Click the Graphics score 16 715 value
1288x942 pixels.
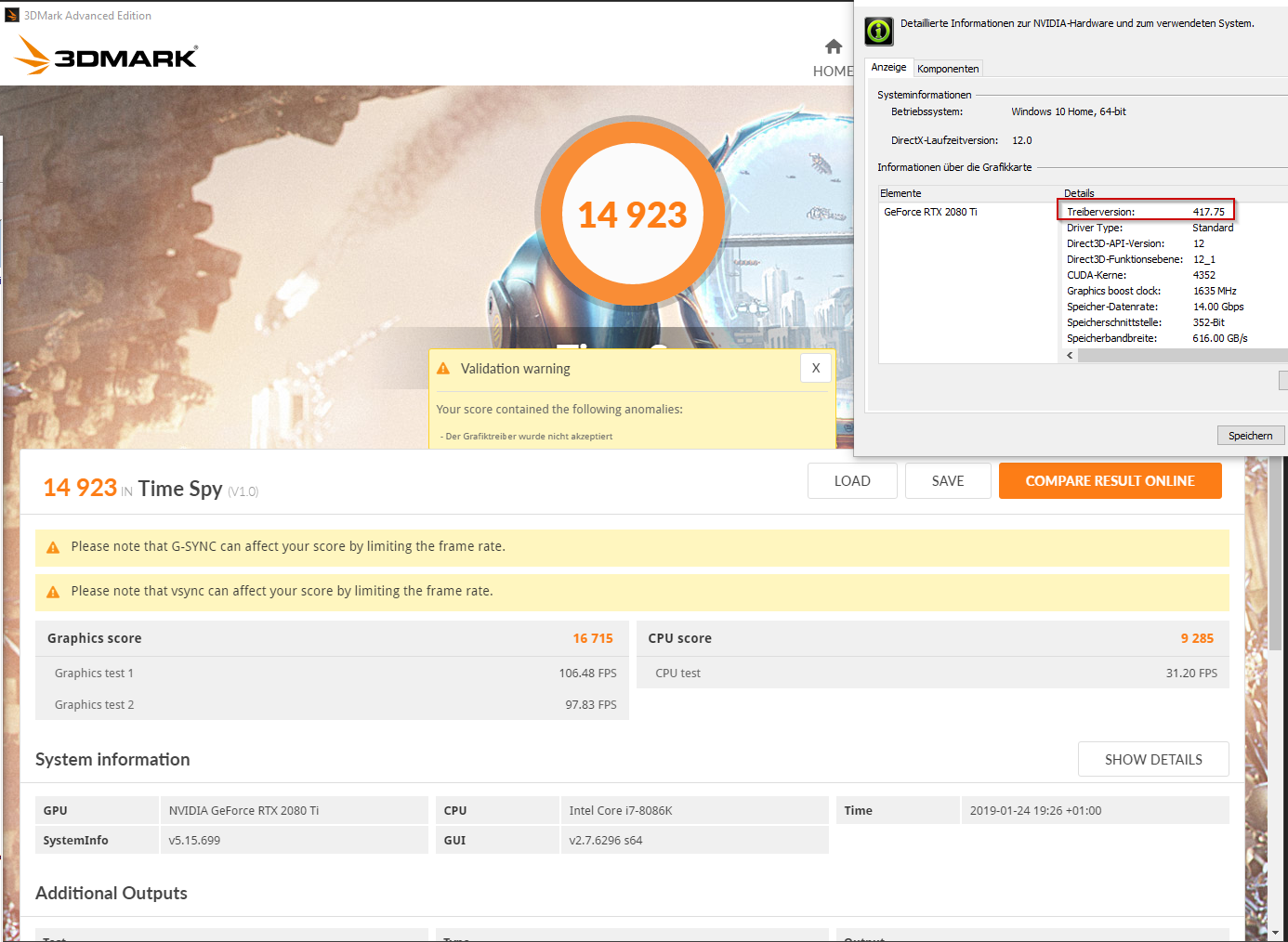[593, 638]
